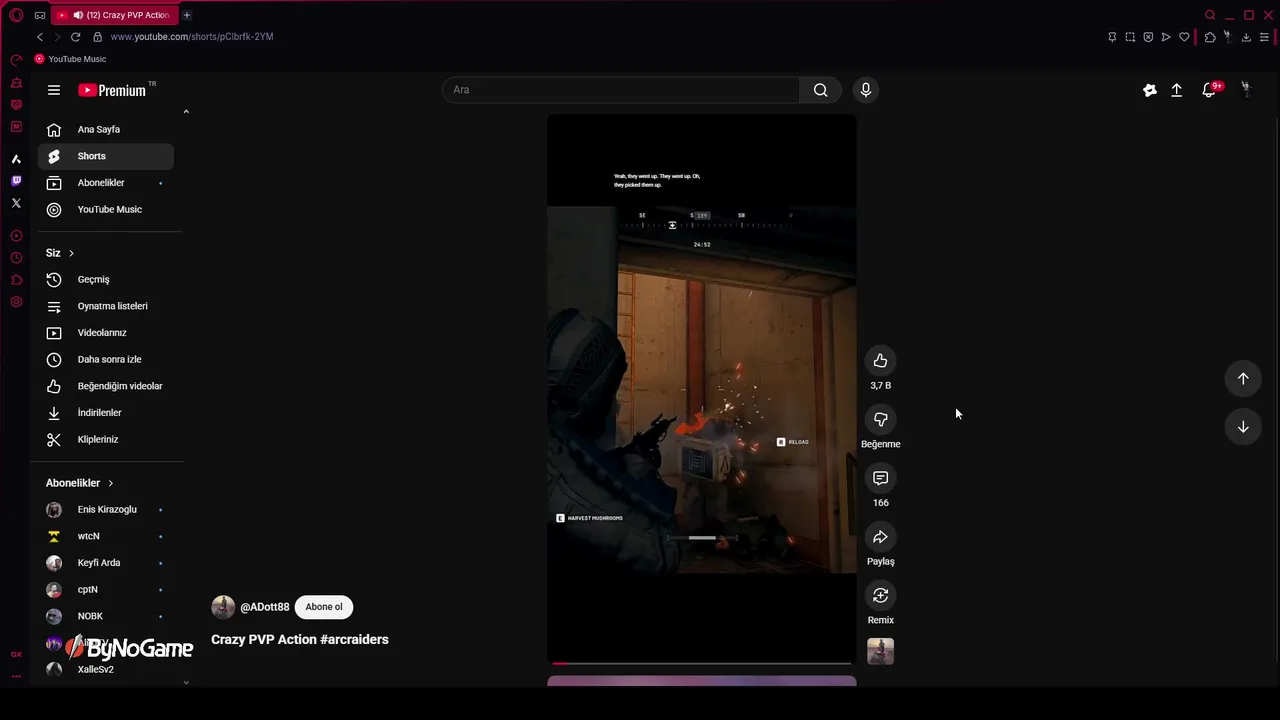Open İndirilenler
Screen dimensions: 1280x720
tap(106, 413)
